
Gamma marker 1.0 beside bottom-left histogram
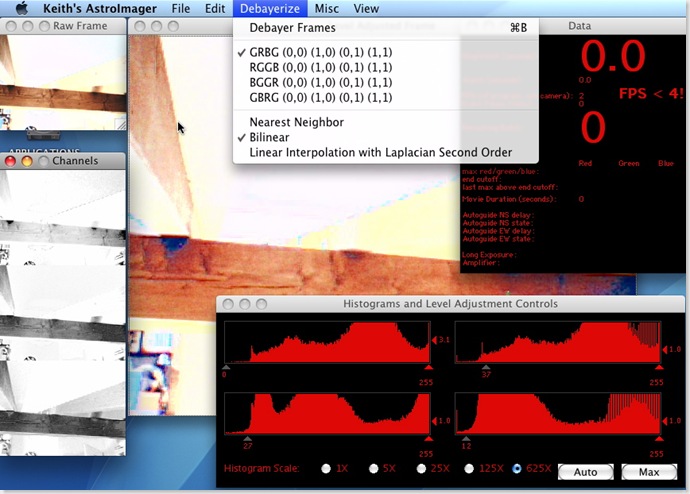[434, 421]
